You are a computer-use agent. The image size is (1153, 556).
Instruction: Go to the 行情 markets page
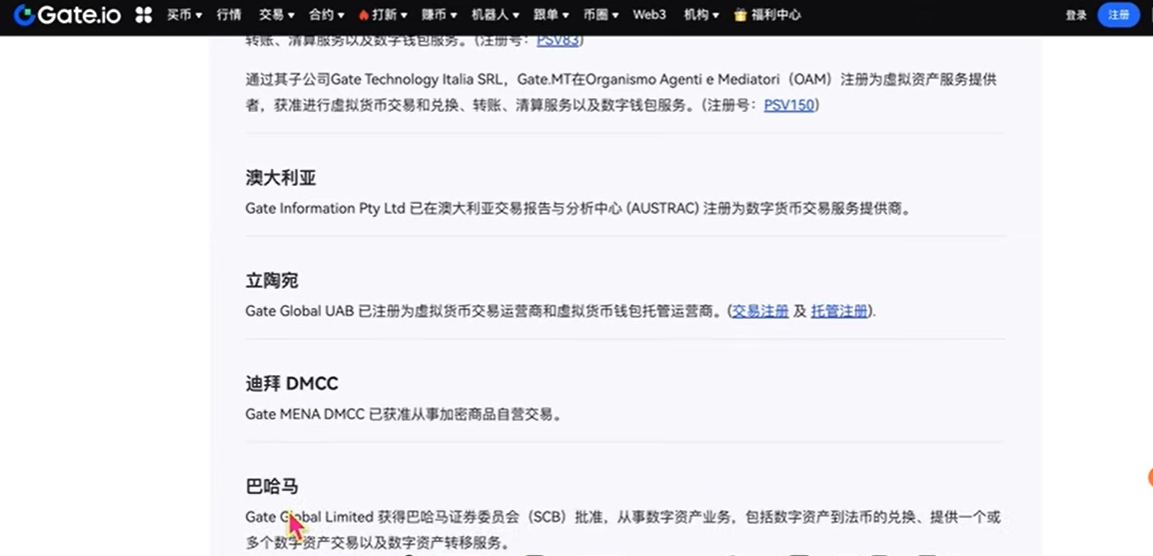point(229,15)
